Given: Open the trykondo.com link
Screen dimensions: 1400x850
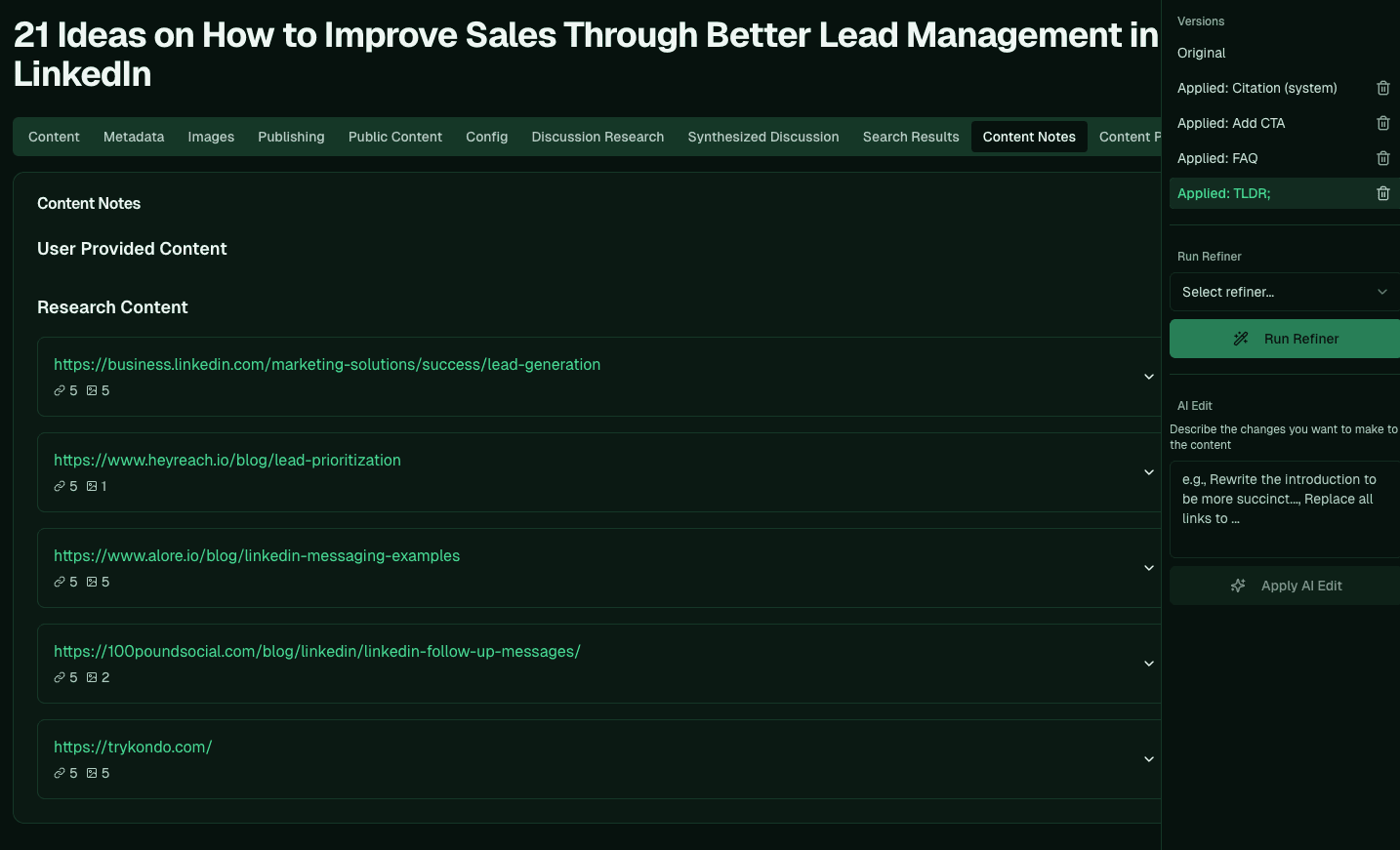Looking at the screenshot, I should [133, 747].
